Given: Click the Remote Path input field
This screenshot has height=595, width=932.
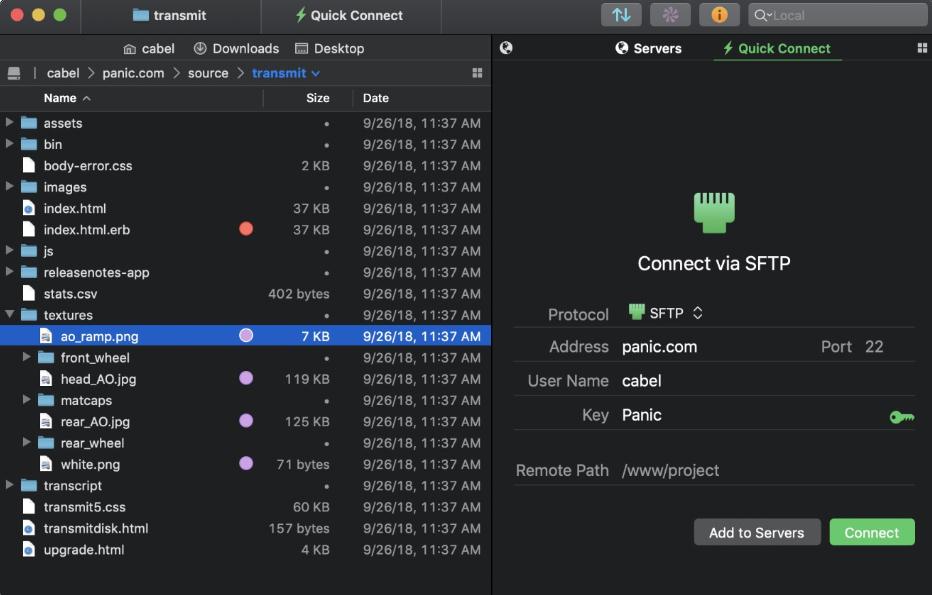Looking at the screenshot, I should pos(765,470).
